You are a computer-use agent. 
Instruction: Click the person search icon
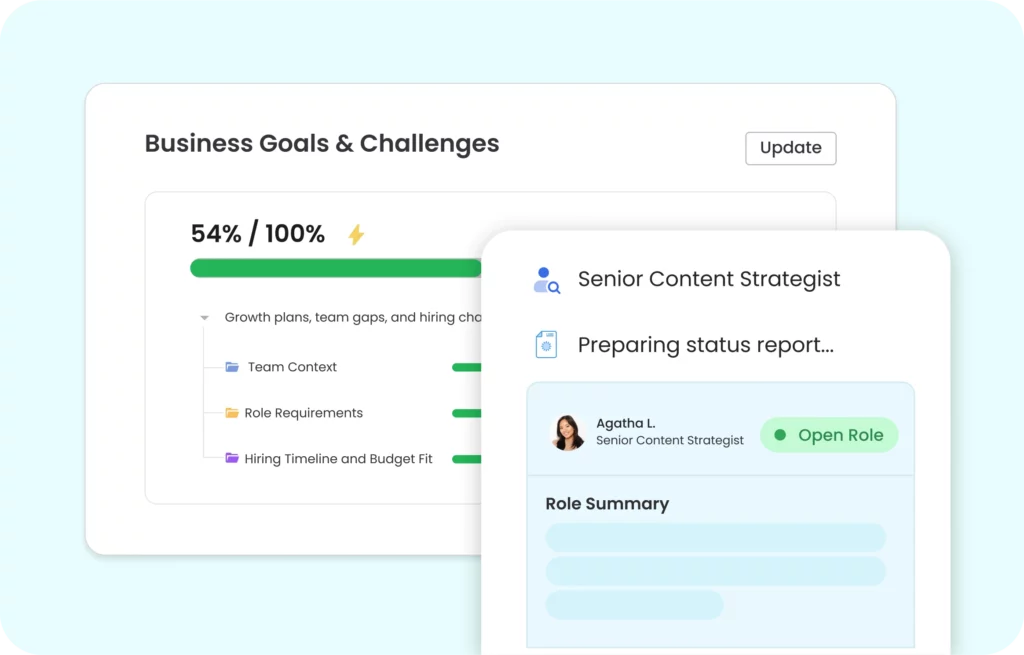[546, 280]
